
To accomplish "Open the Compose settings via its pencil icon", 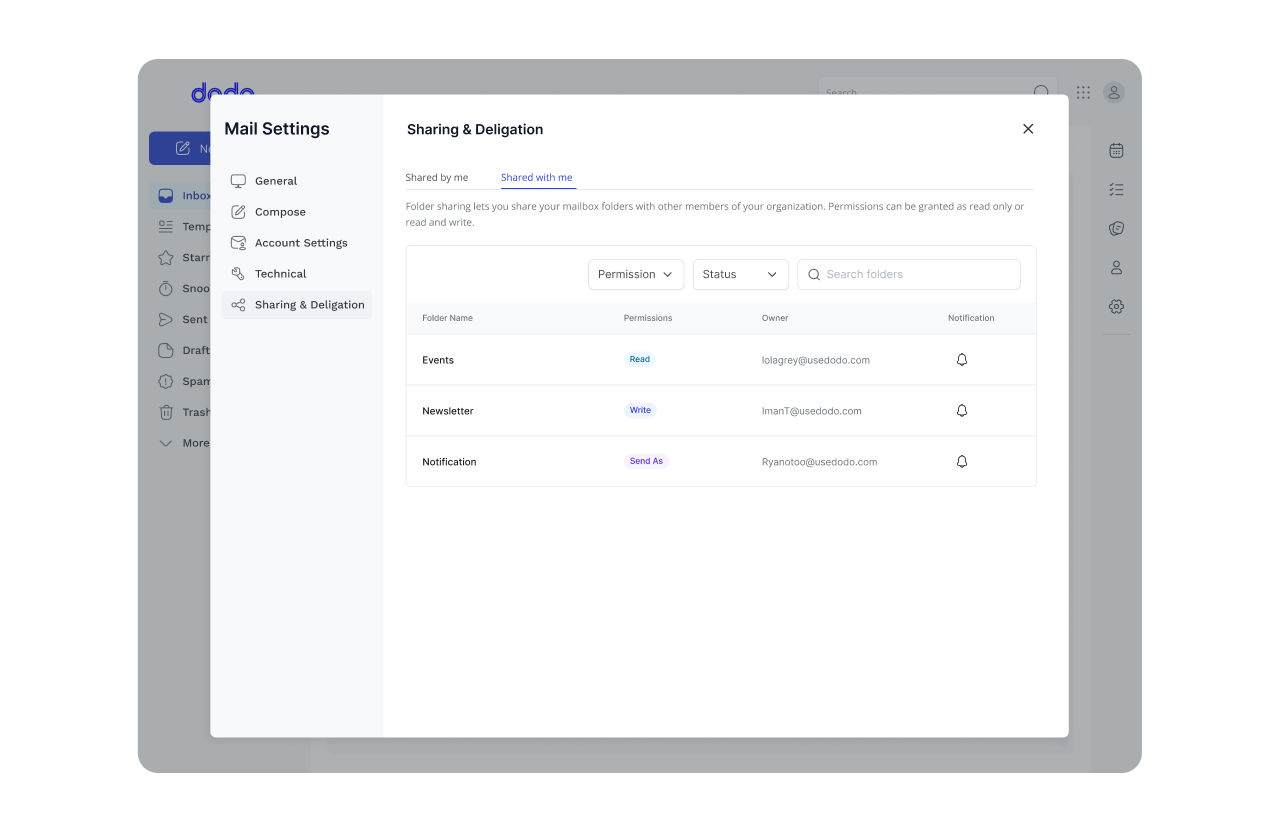I will [x=238, y=211].
